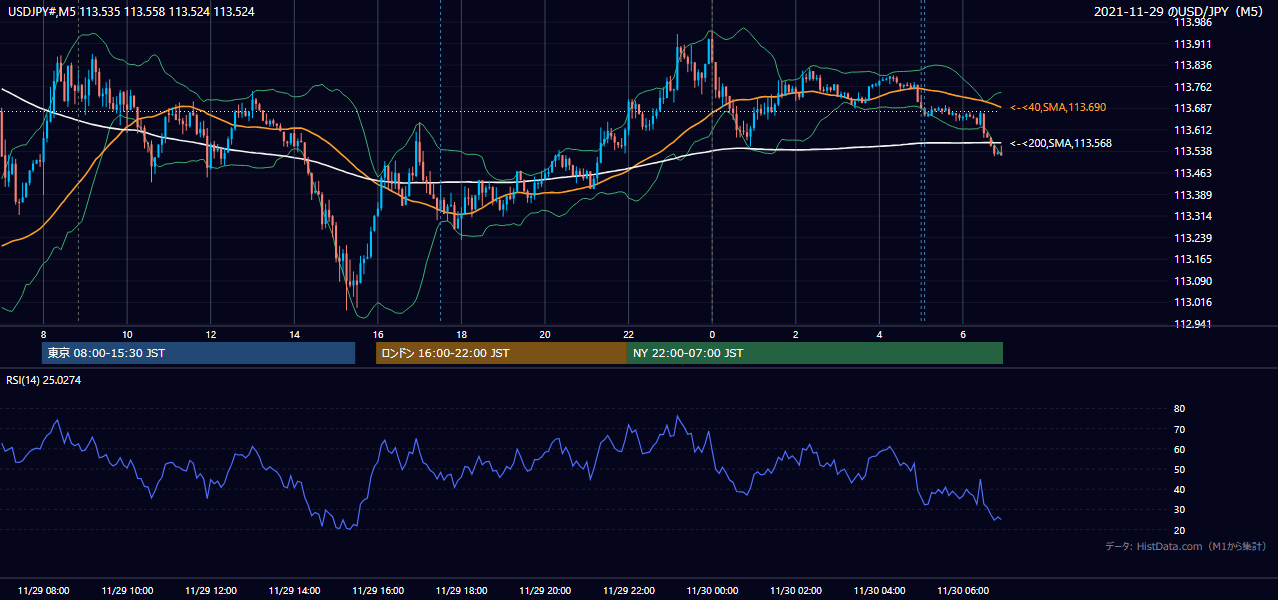Click the bottom date label 11/29 16:00
The height and width of the screenshot is (600, 1278).
[378, 591]
